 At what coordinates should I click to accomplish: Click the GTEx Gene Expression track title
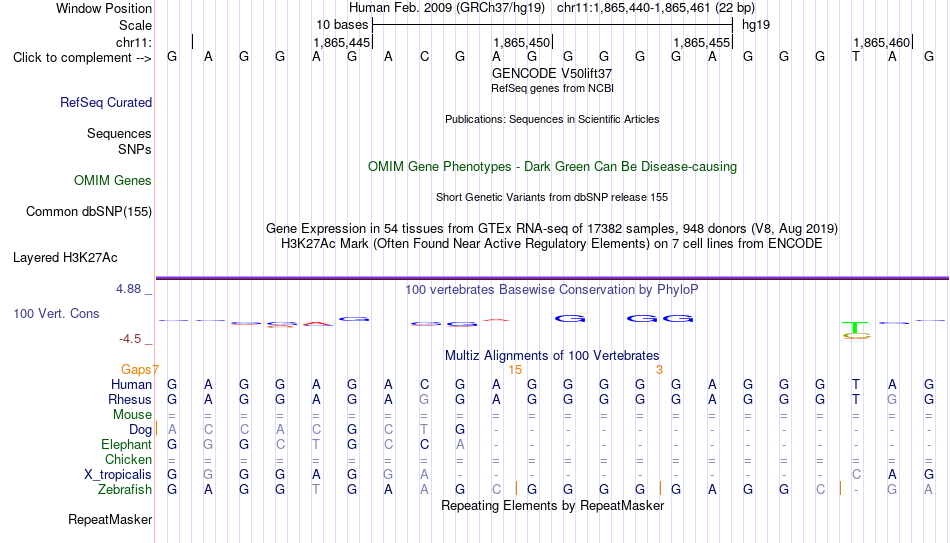coord(552,228)
